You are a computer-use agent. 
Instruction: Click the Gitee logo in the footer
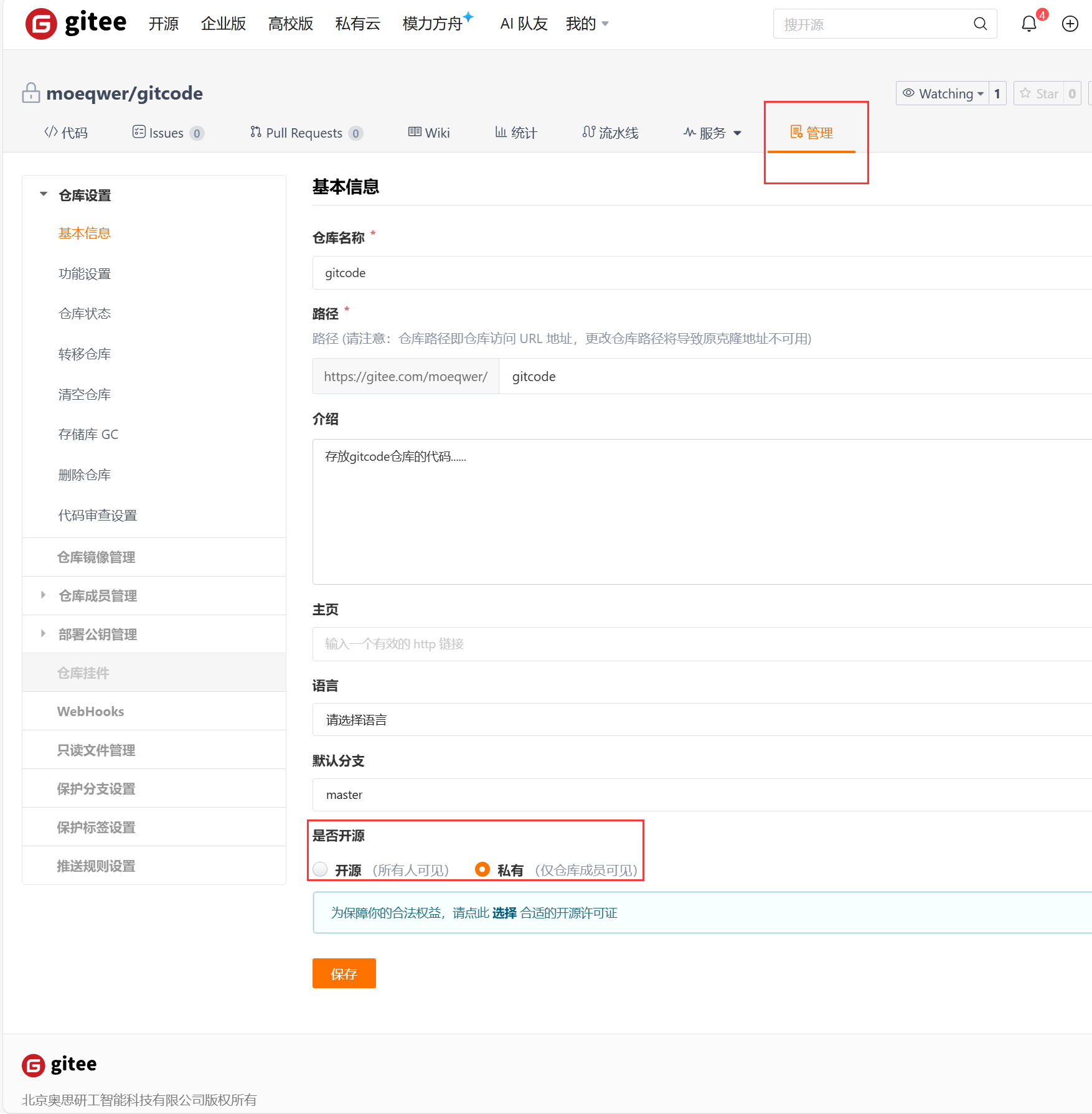(x=59, y=1065)
